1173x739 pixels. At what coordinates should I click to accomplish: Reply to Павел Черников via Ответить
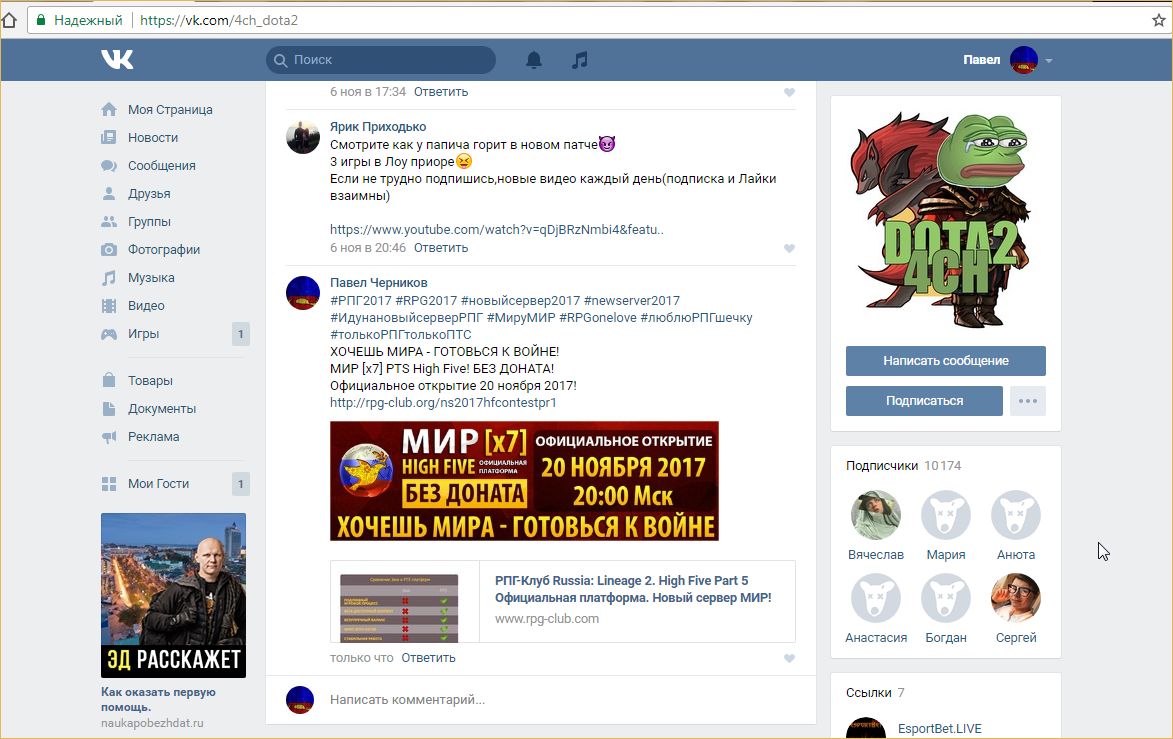[428, 657]
